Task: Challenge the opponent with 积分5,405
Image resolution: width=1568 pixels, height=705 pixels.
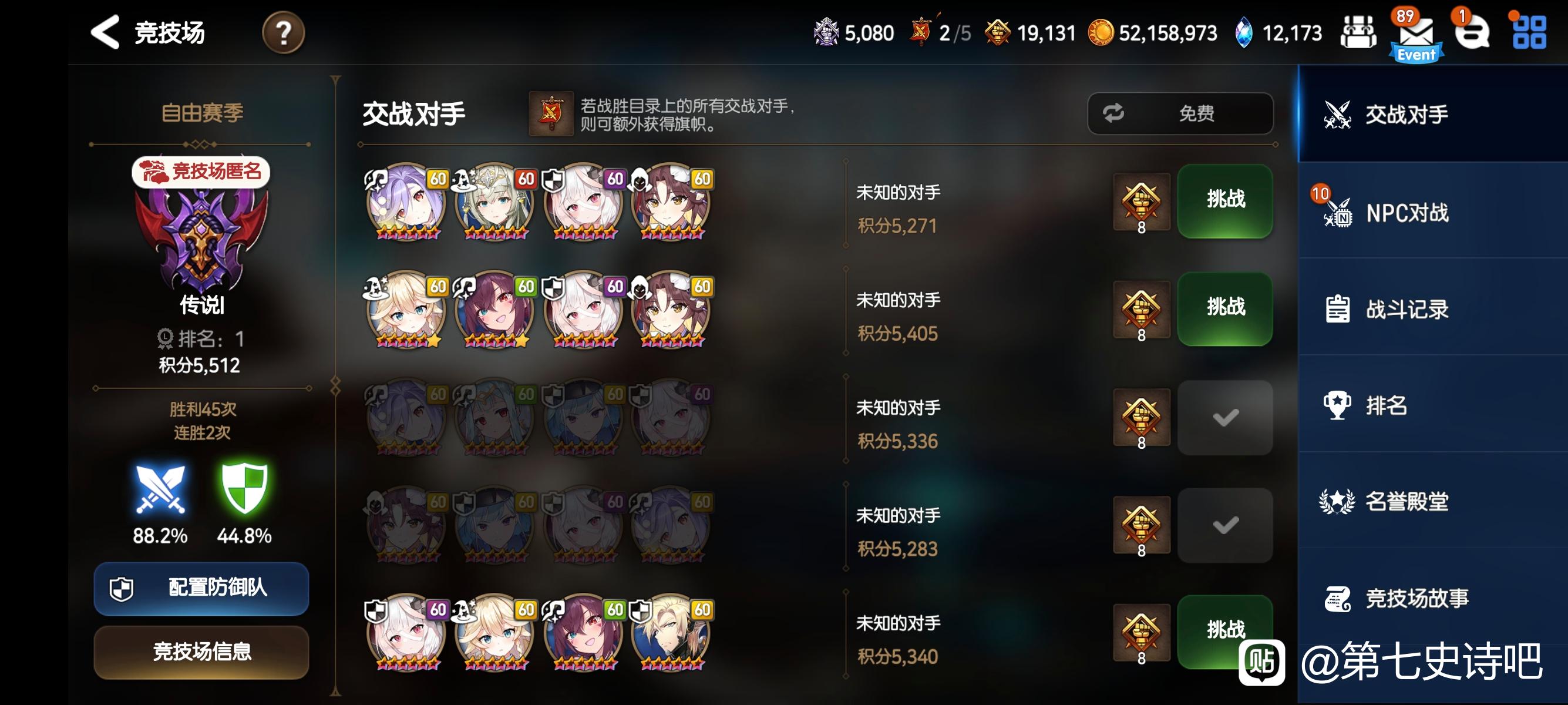Action: [1224, 307]
